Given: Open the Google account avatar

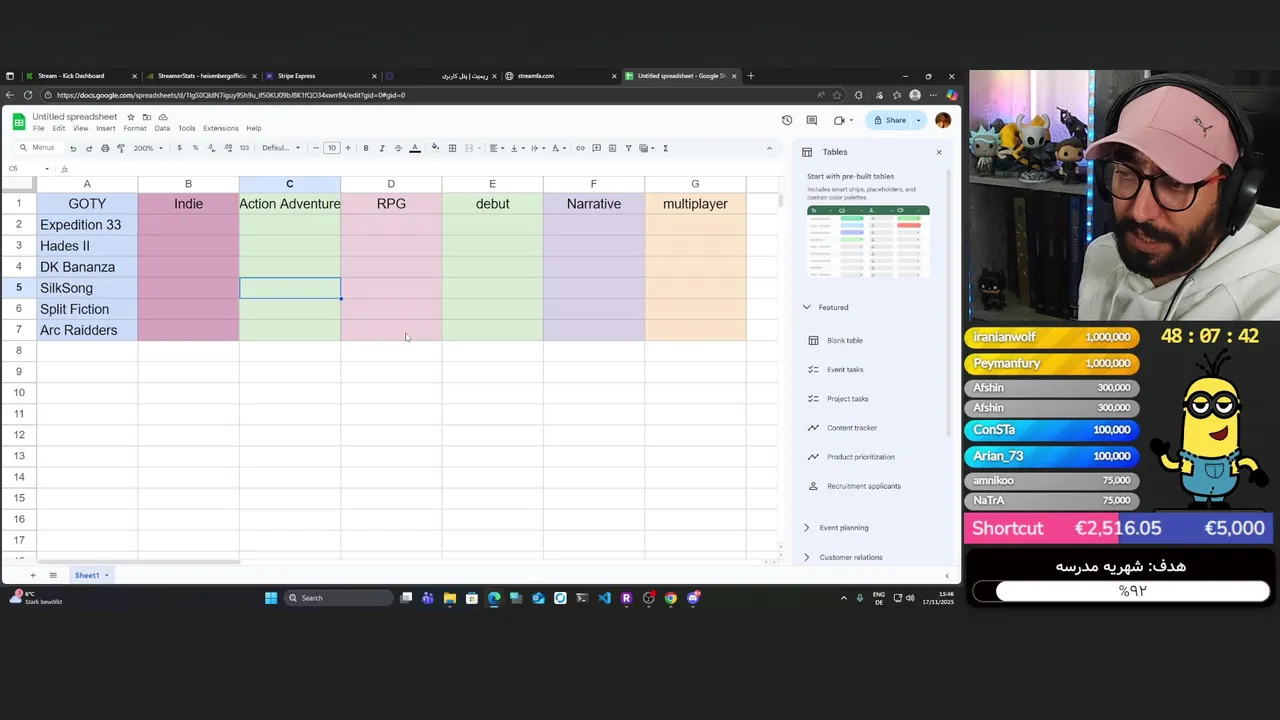Looking at the screenshot, I should [943, 120].
